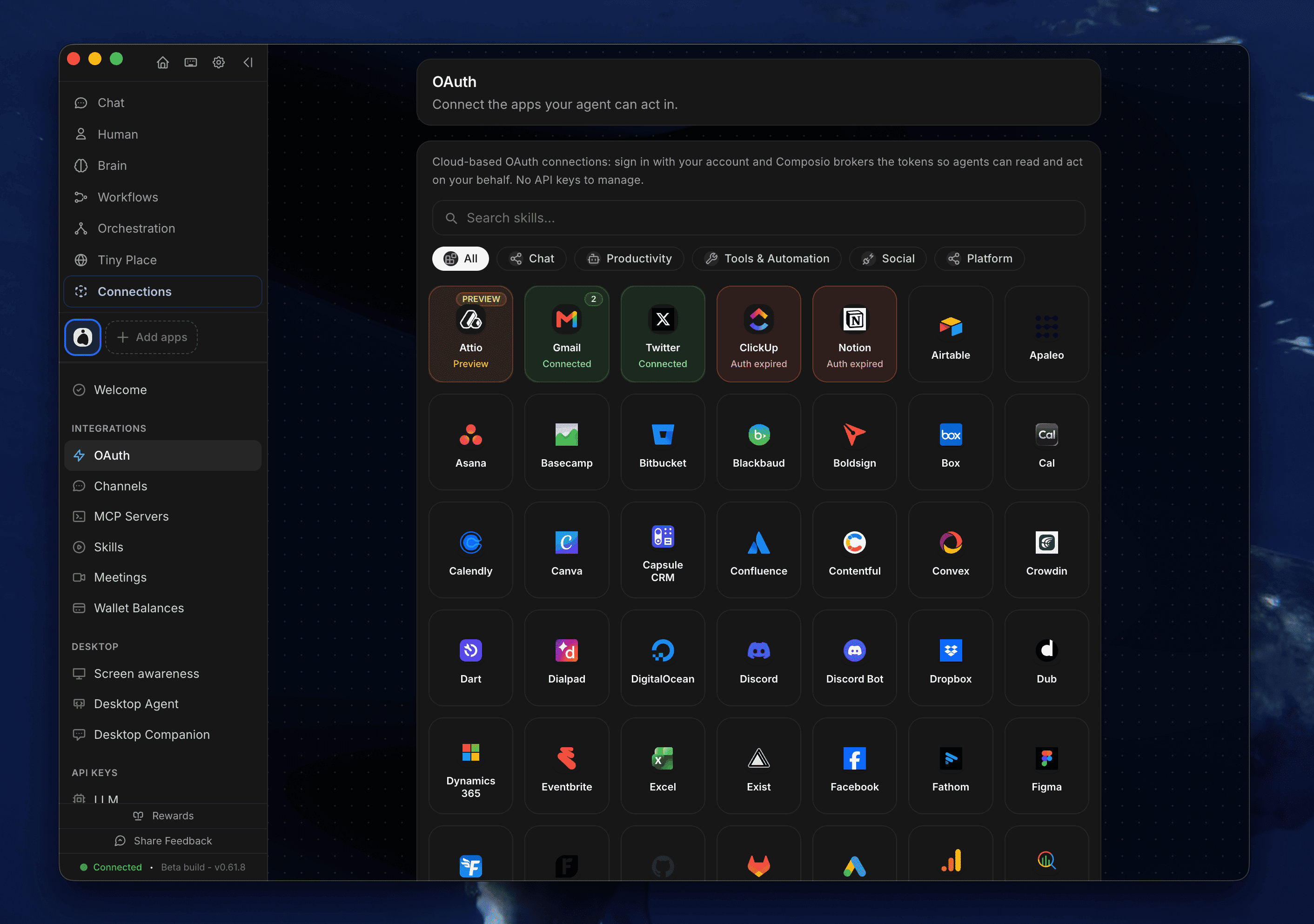Image resolution: width=1314 pixels, height=924 pixels.
Task: Select the Boldsign integration
Action: pyautogui.click(x=854, y=442)
